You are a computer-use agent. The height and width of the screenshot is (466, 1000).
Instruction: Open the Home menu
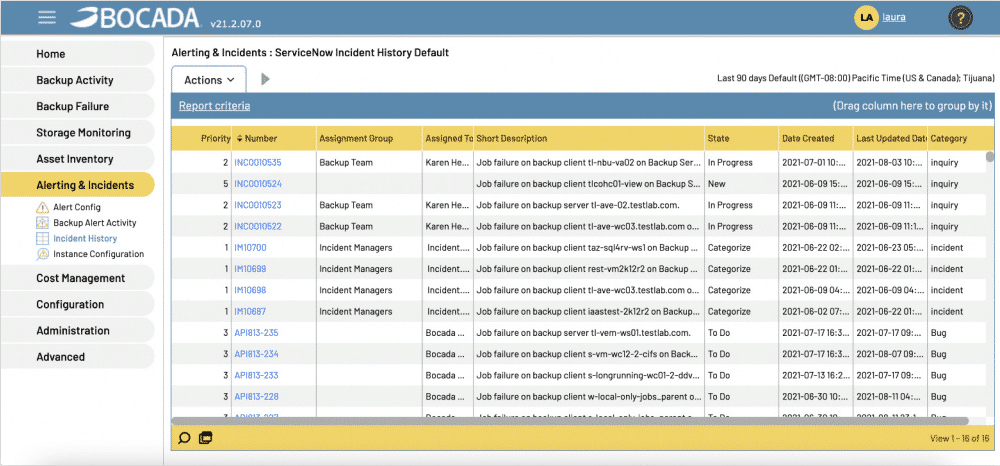pos(77,54)
